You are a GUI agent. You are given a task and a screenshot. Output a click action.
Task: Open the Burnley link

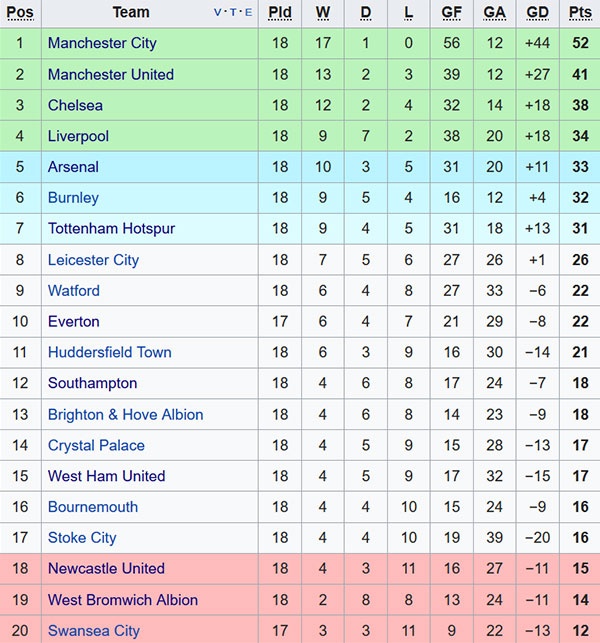73,198
